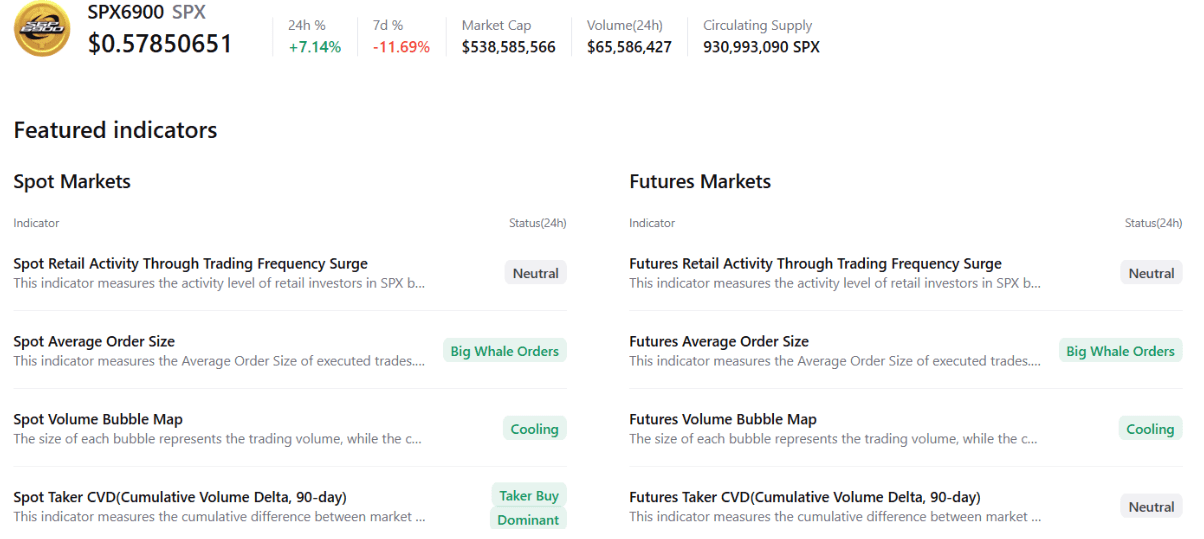Open Spot Taker CVD indicator

pos(180,497)
